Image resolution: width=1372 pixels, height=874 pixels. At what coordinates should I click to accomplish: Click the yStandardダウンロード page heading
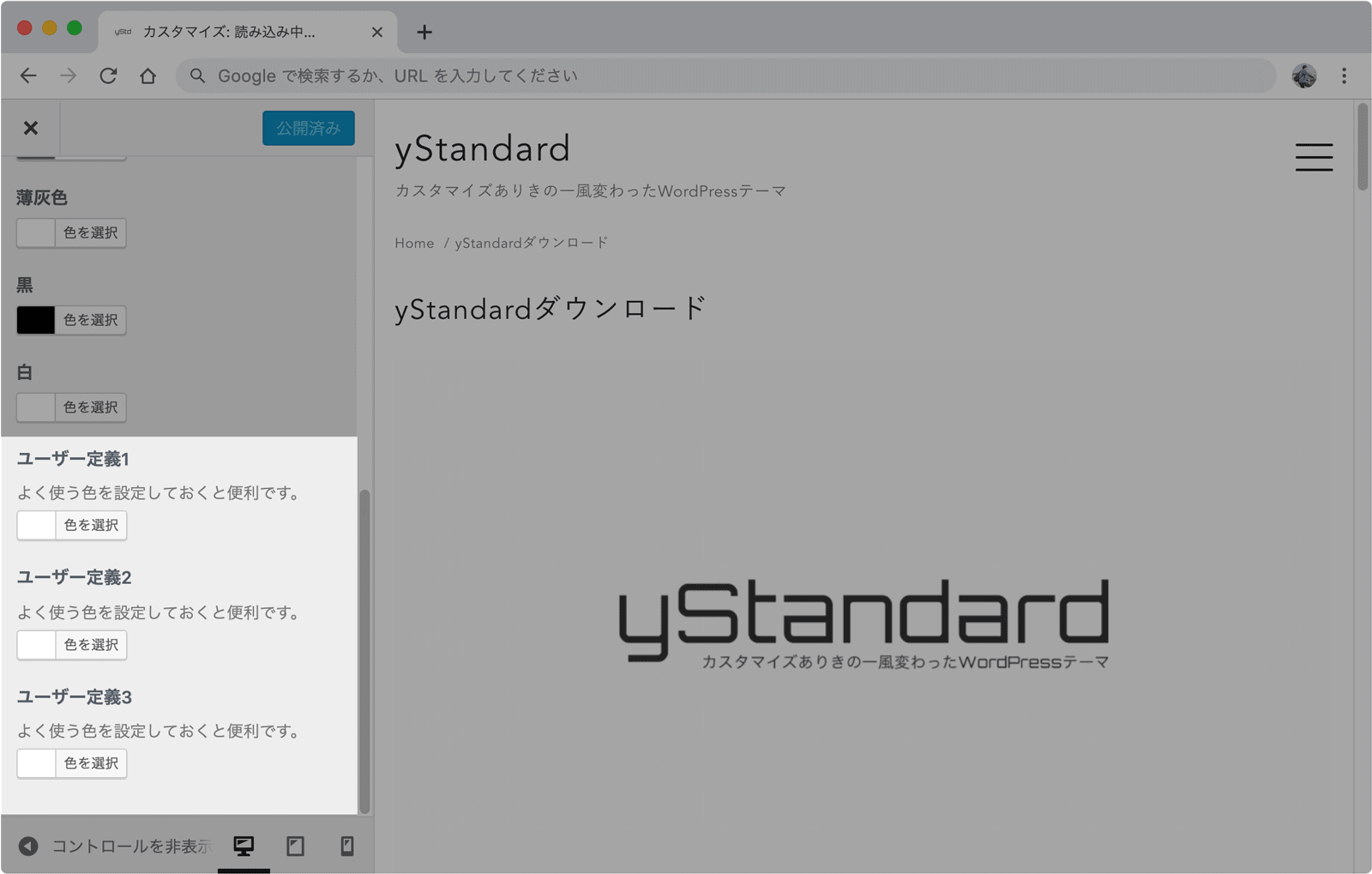pos(551,308)
